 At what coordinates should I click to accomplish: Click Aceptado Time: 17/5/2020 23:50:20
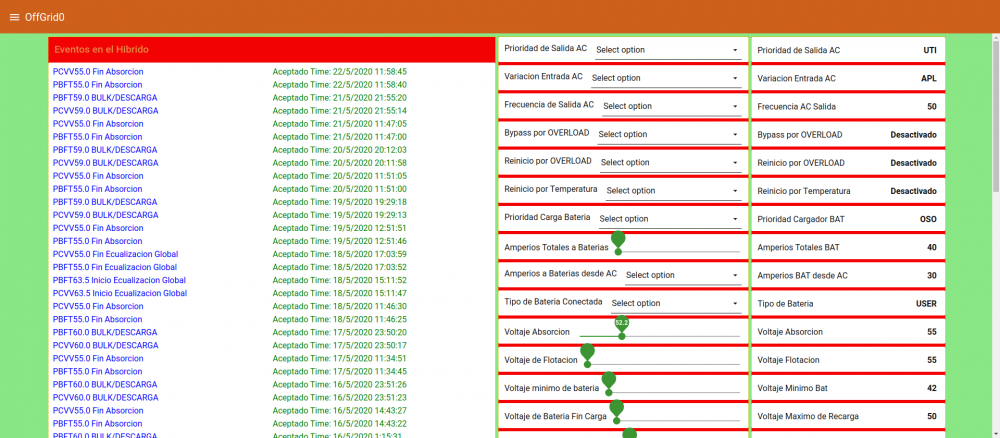click(x=339, y=332)
